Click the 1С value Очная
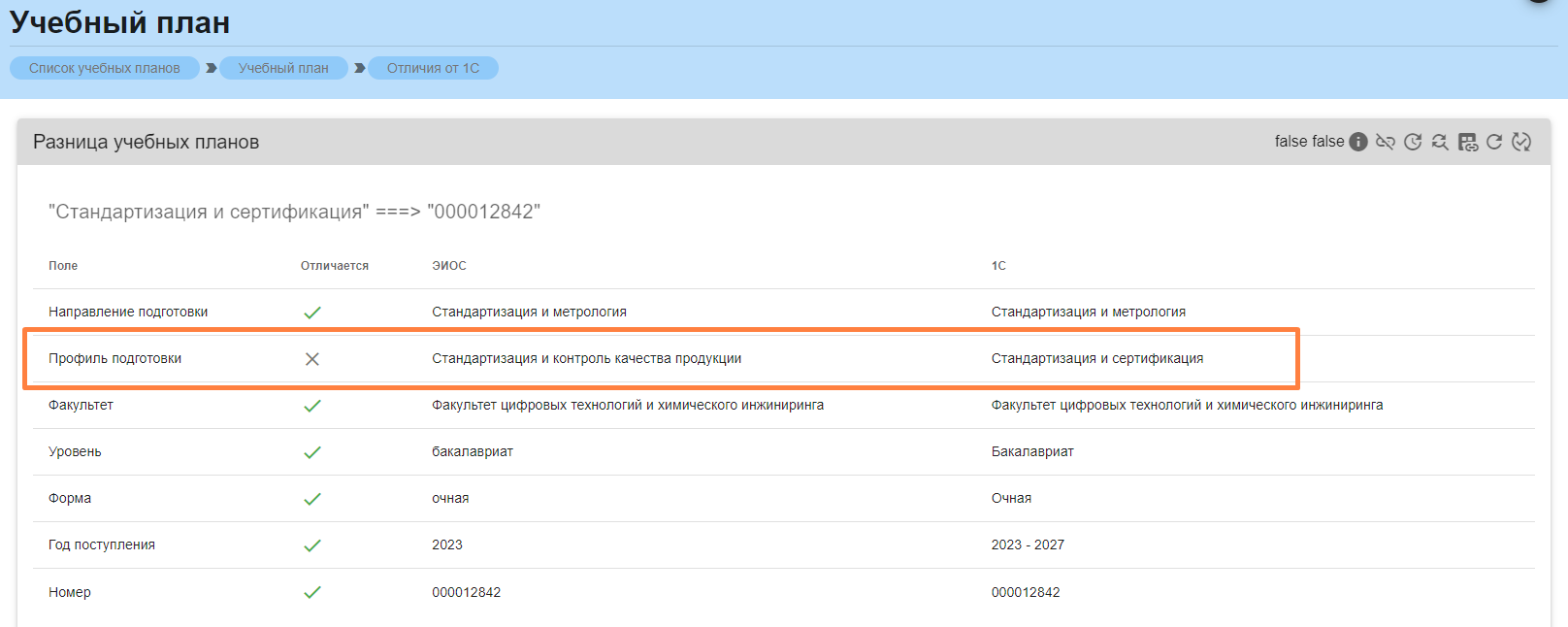Screen dimensions: 1568x627 [1011, 498]
